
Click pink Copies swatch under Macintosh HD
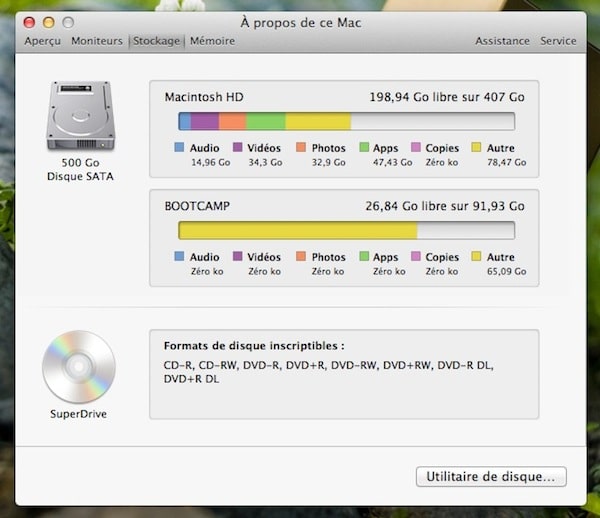(x=416, y=147)
